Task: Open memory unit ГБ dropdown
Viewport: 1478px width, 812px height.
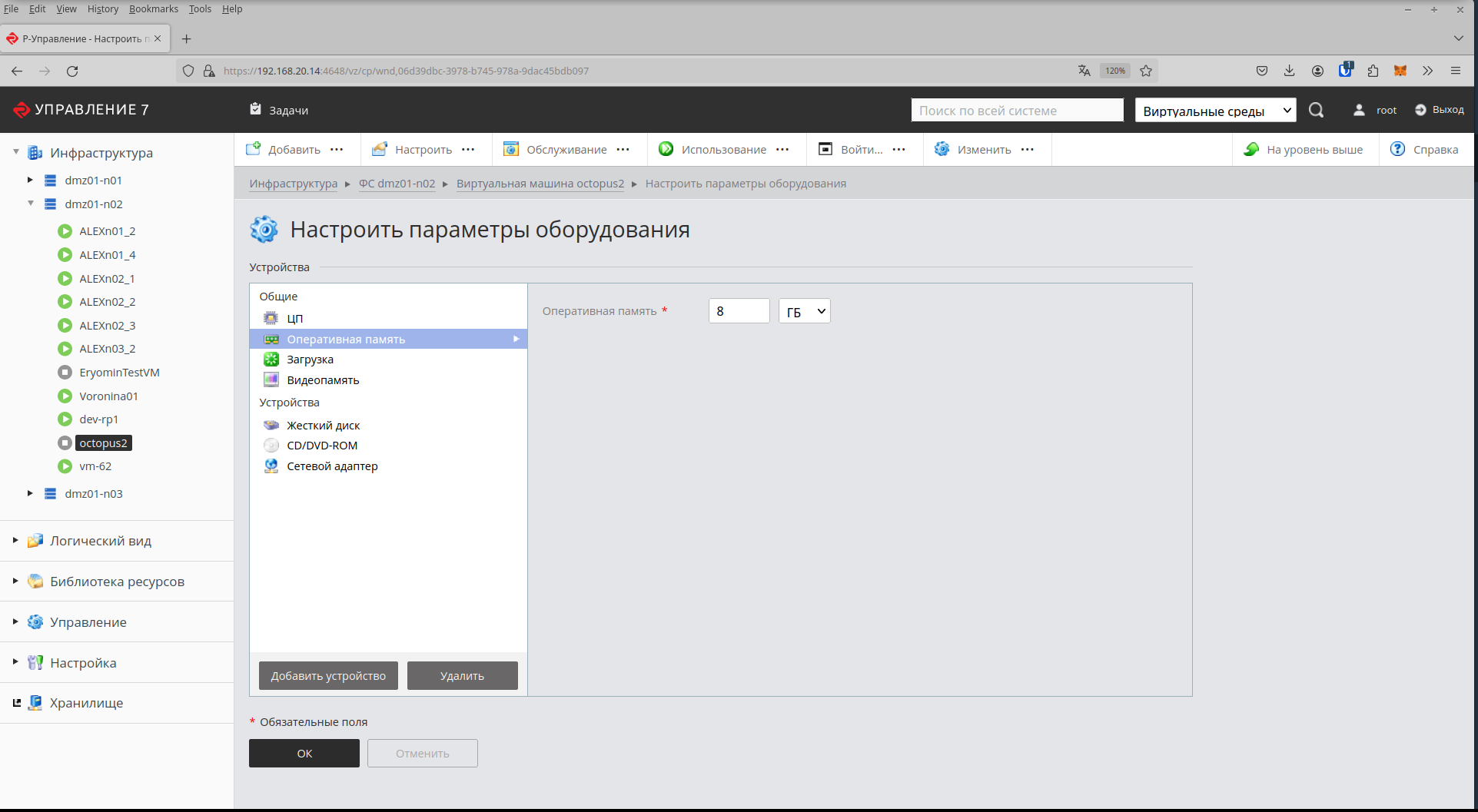Action: tap(804, 311)
